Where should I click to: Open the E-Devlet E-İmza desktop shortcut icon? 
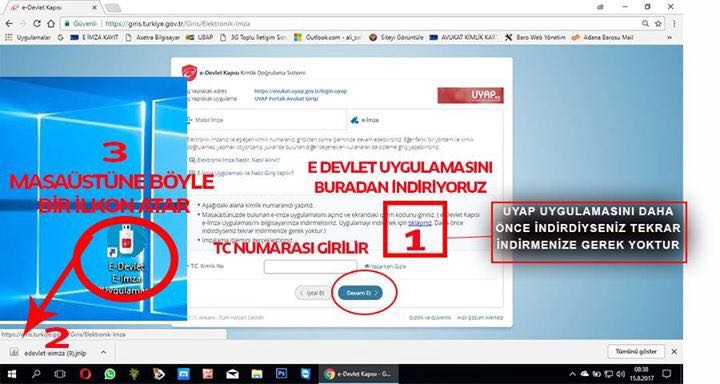[x=126, y=260]
